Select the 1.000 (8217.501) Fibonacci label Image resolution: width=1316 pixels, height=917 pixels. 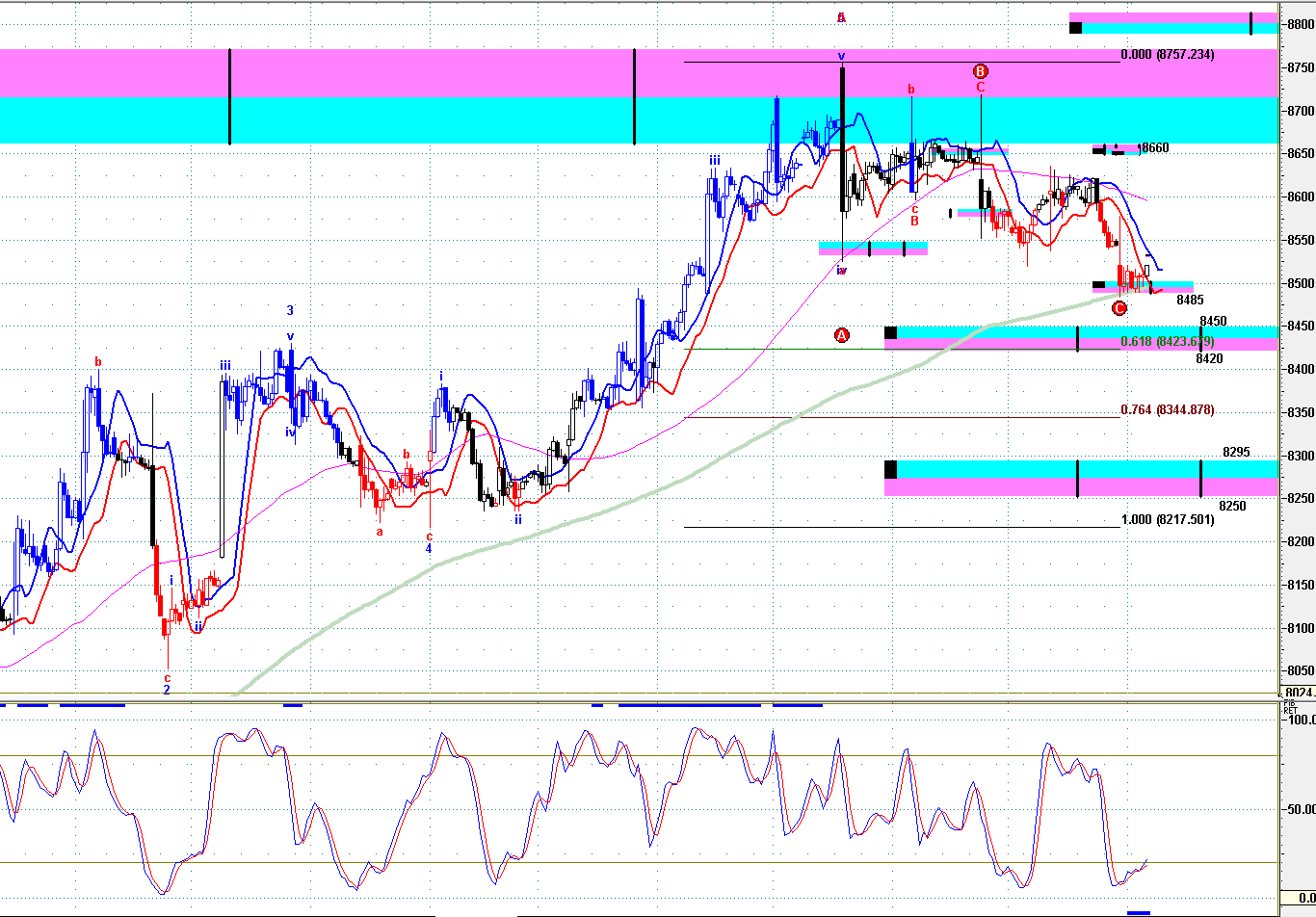(1168, 520)
